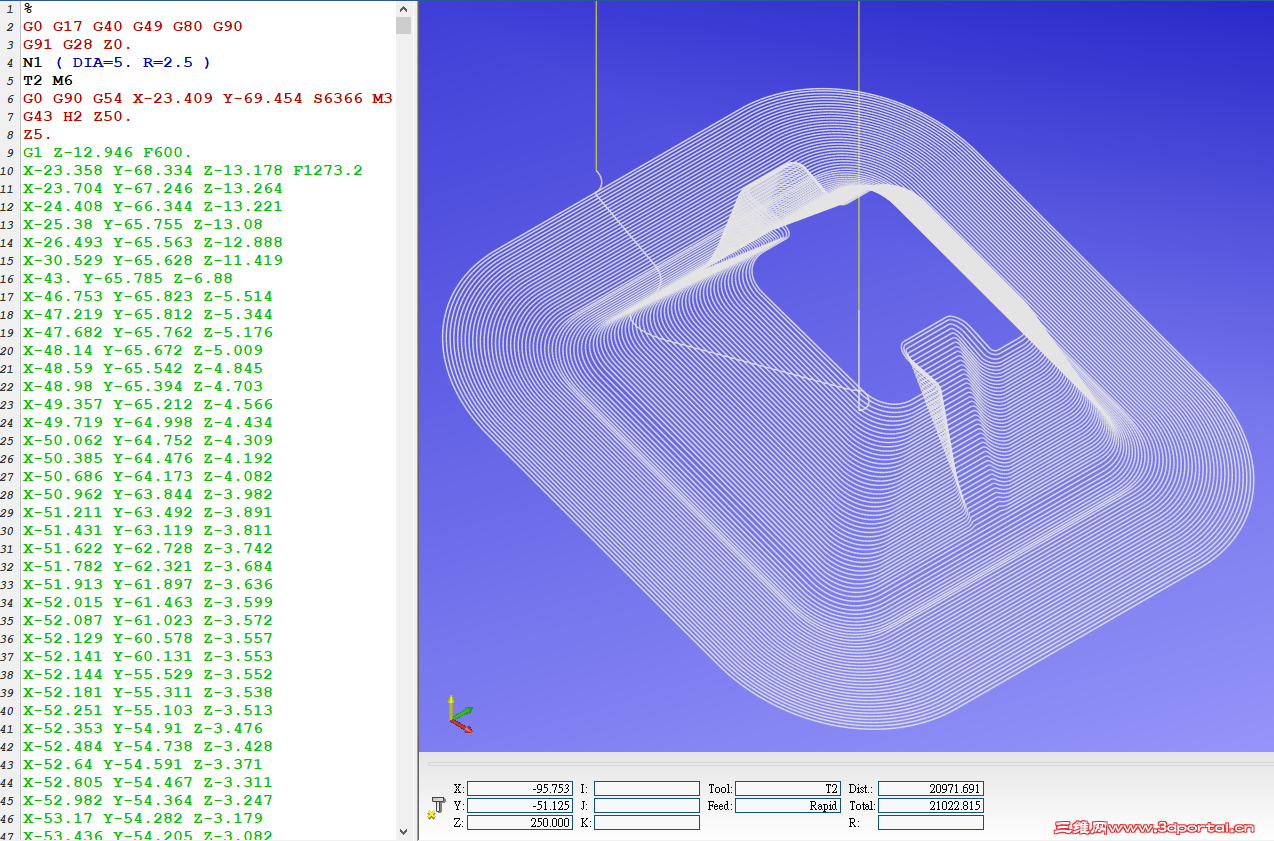This screenshot has width=1274, height=841.
Task: Select line 'X-48.14 Y-65.672 Z-5.009'
Action: pos(142,350)
